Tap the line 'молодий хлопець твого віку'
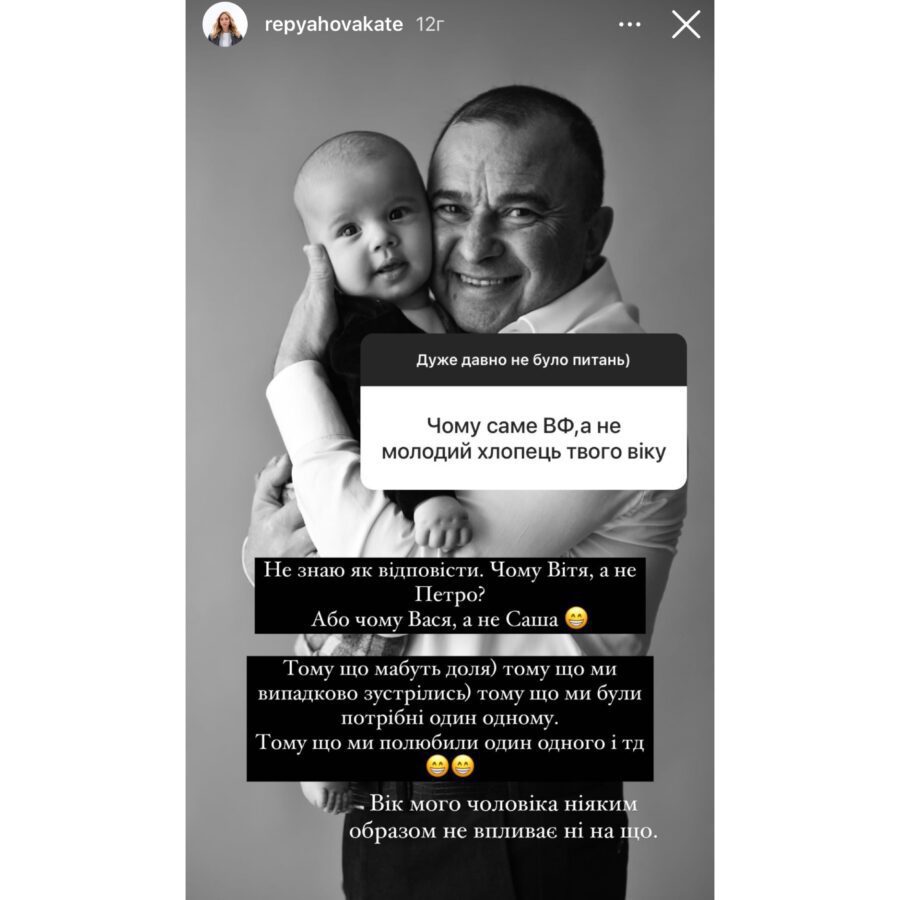The height and width of the screenshot is (900, 900). point(523,452)
